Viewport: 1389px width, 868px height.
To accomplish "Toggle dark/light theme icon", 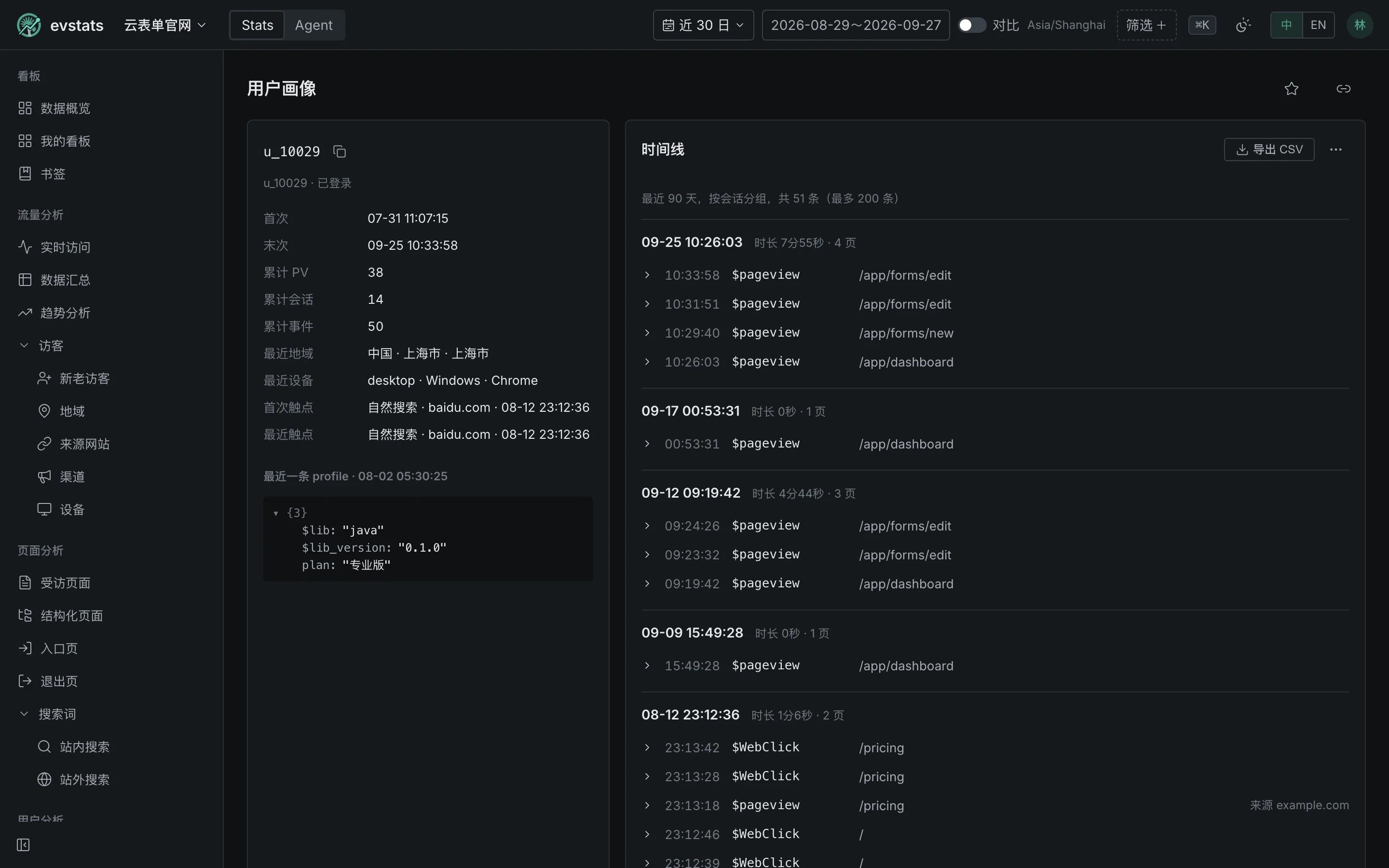I will [1243, 25].
